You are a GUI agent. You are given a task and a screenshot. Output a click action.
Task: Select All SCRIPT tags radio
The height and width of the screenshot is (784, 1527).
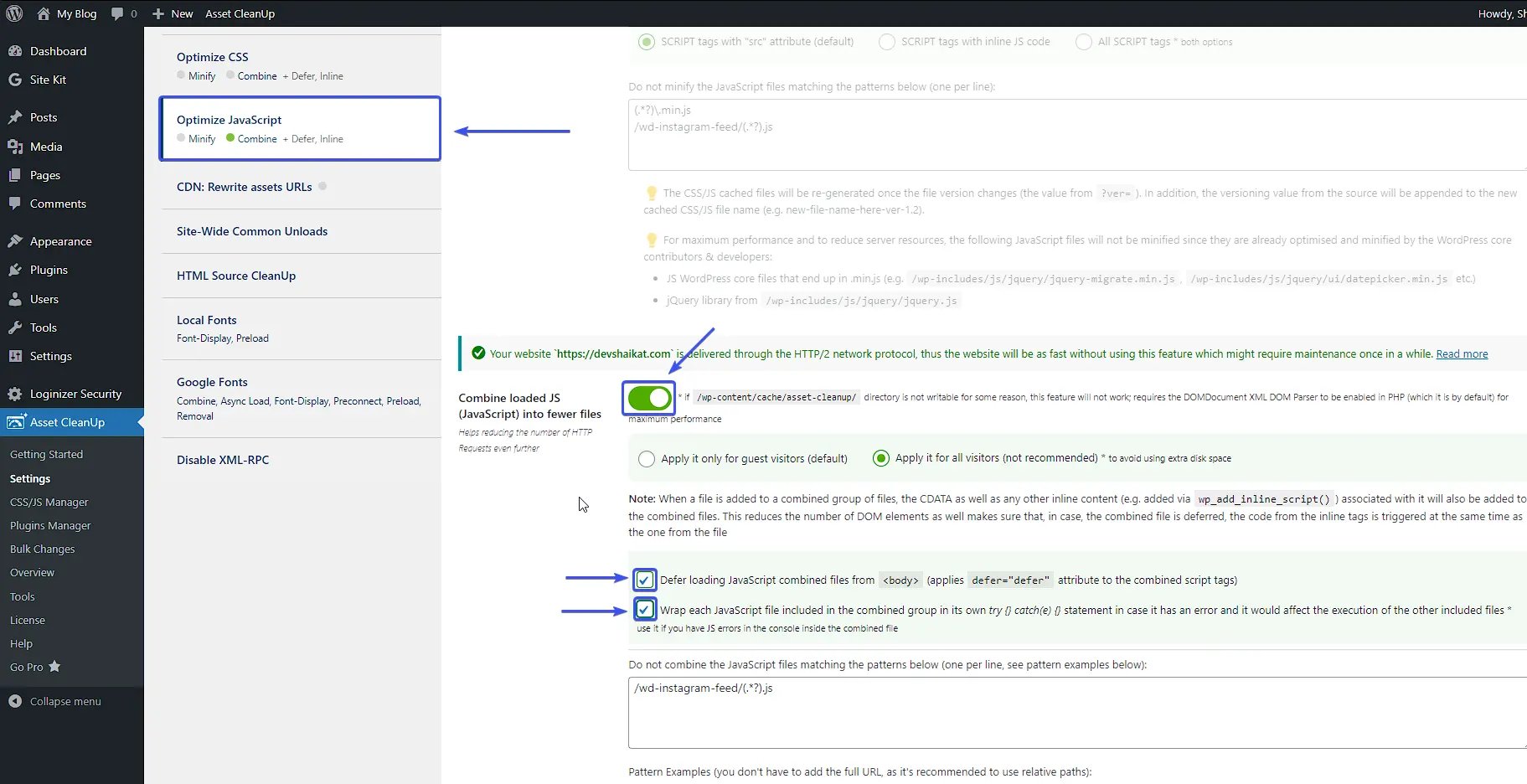pos(1084,42)
